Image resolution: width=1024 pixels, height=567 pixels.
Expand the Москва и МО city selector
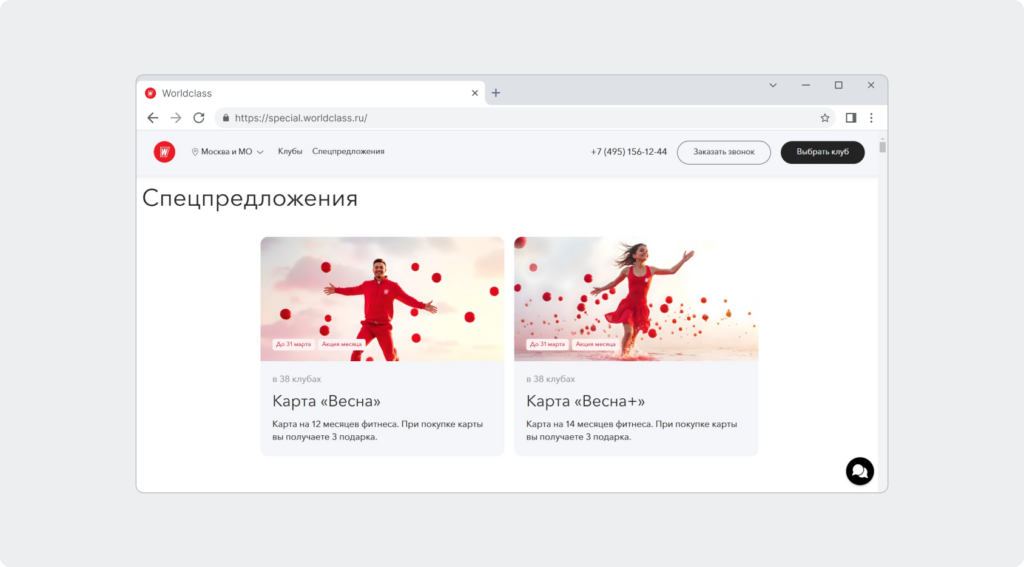coord(227,152)
